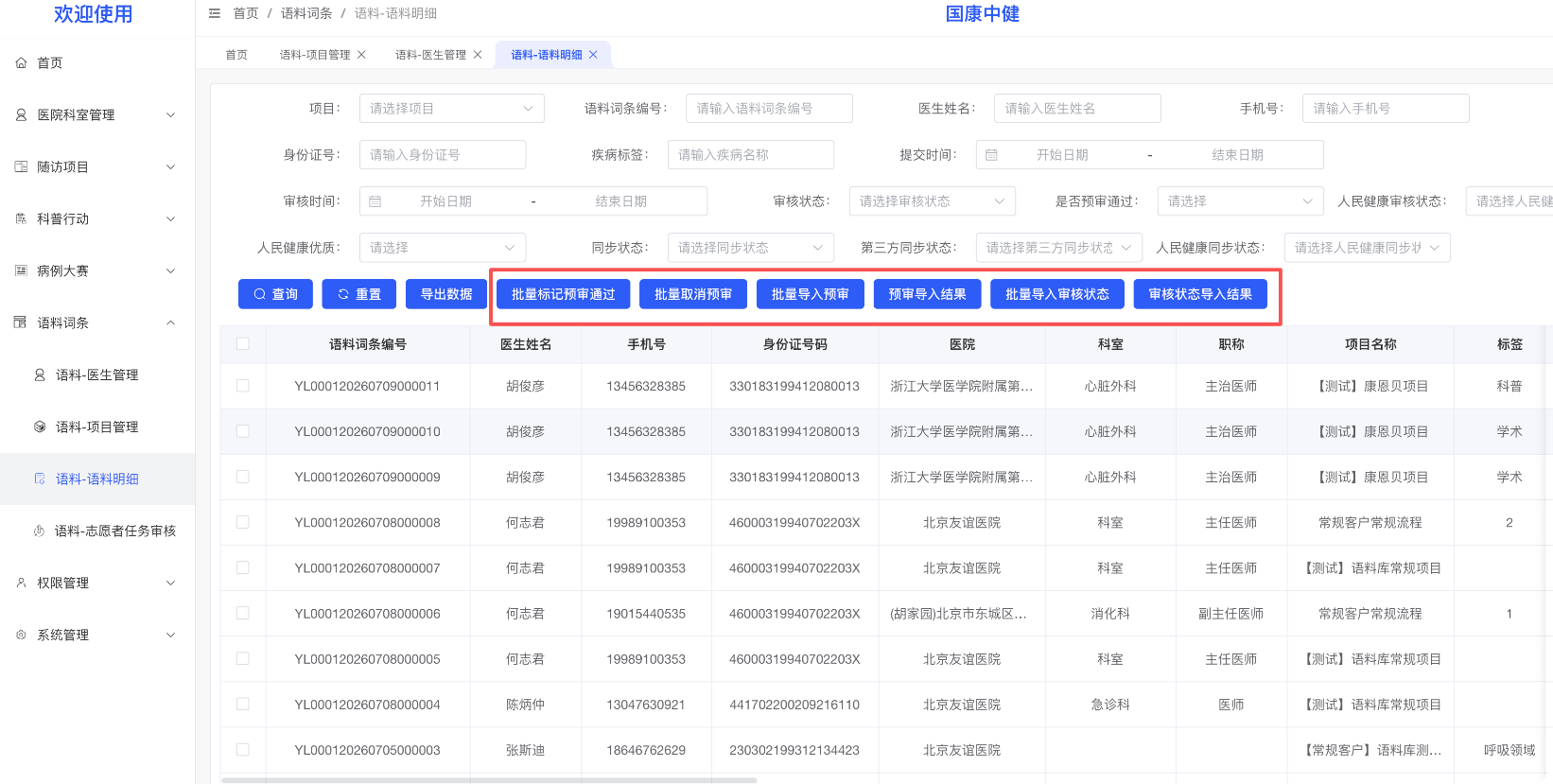
Task: Click the 导出数据 button
Action: pyautogui.click(x=446, y=294)
